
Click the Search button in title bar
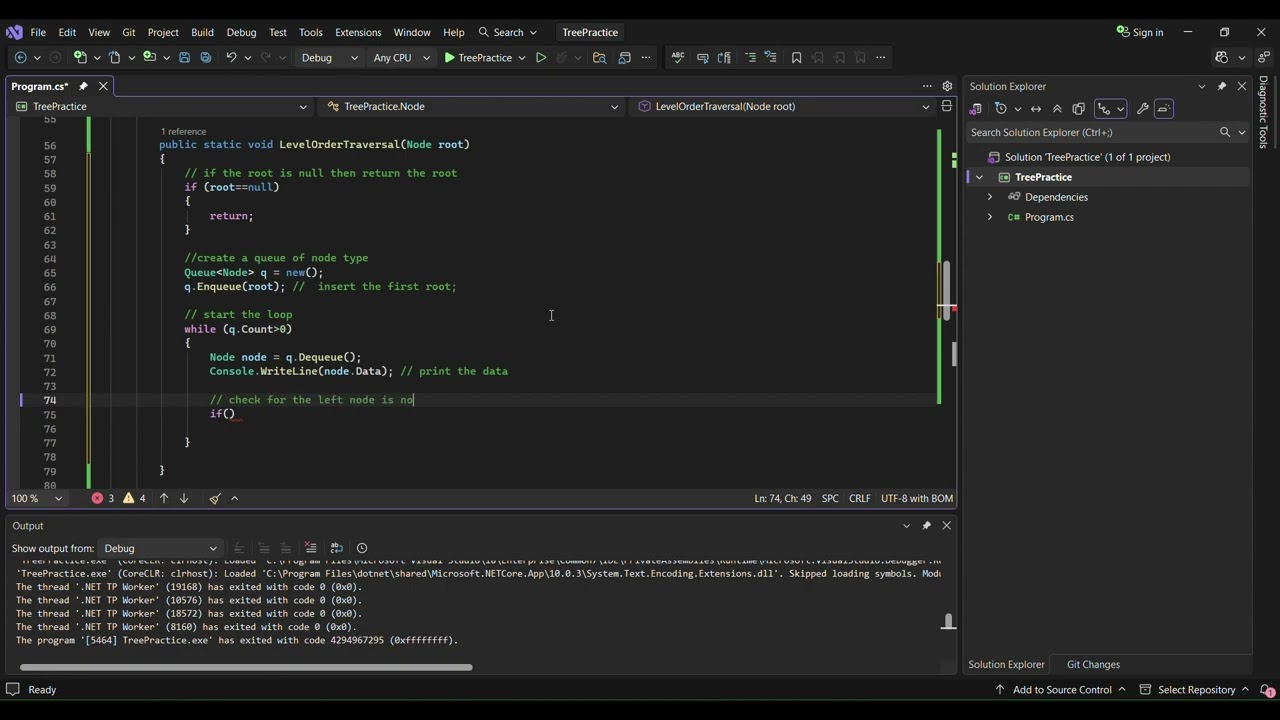[x=508, y=32]
